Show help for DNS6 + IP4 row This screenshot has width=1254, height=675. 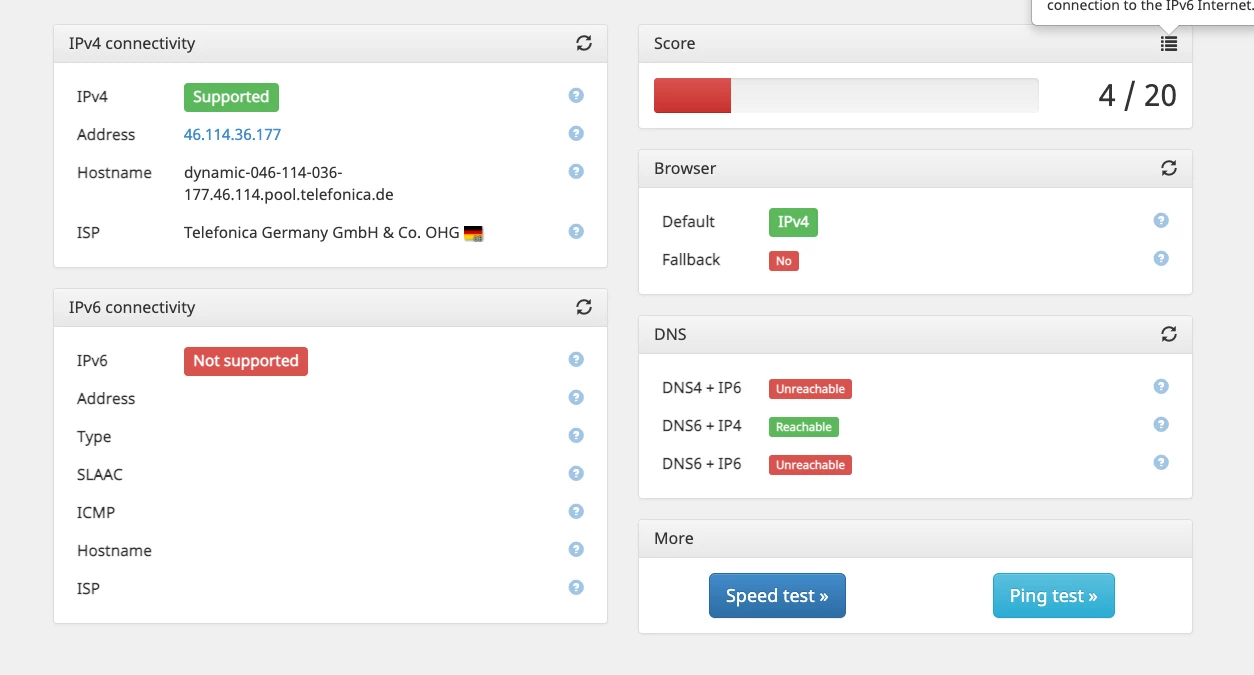coord(1161,424)
